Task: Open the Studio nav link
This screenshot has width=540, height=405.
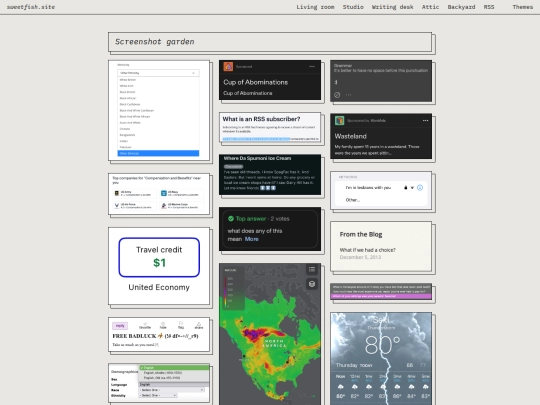Action: (x=353, y=7)
